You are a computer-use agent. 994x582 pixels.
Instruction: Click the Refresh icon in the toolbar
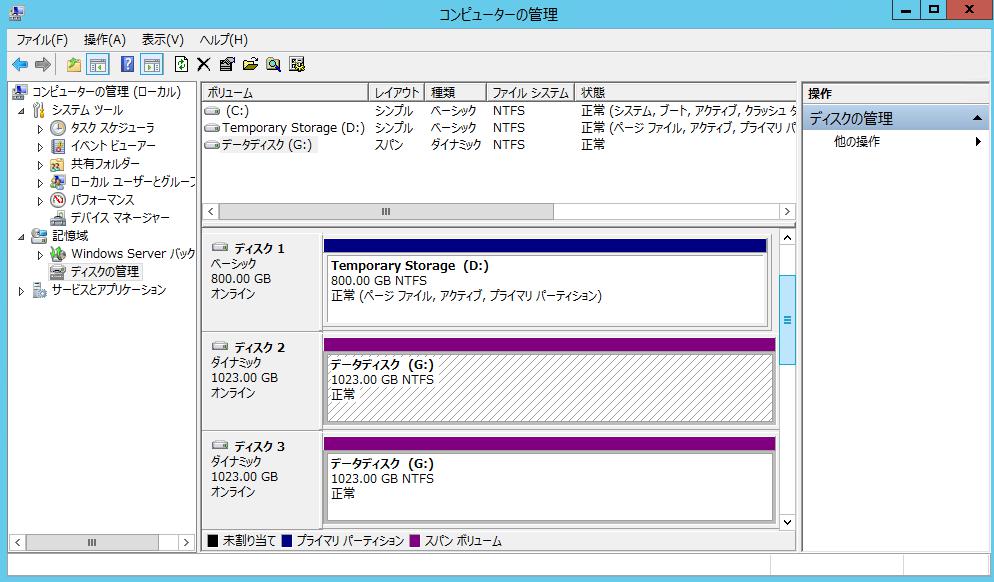click(181, 64)
